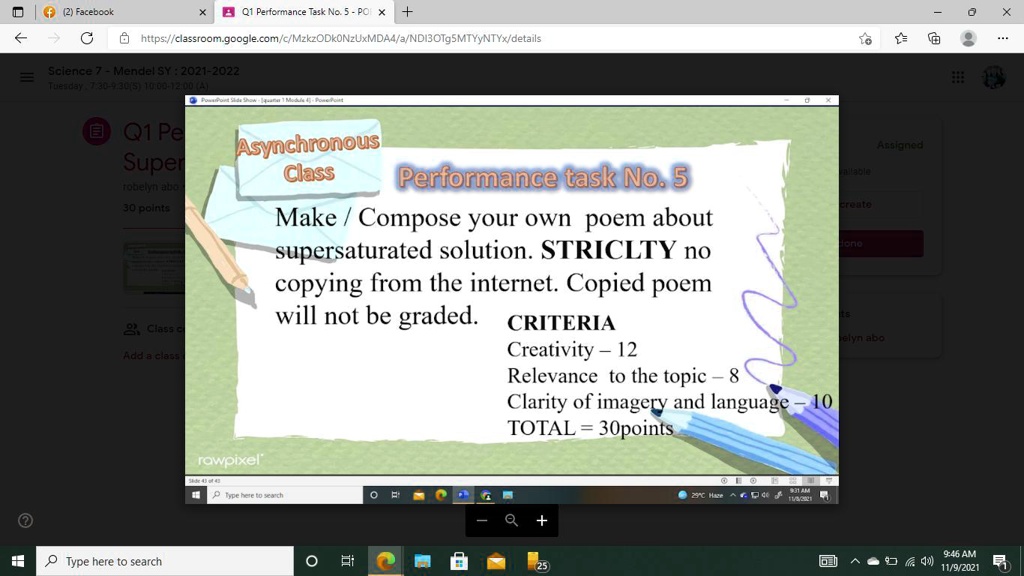View site information lock icon
This screenshot has height=576, width=1024.
point(124,39)
